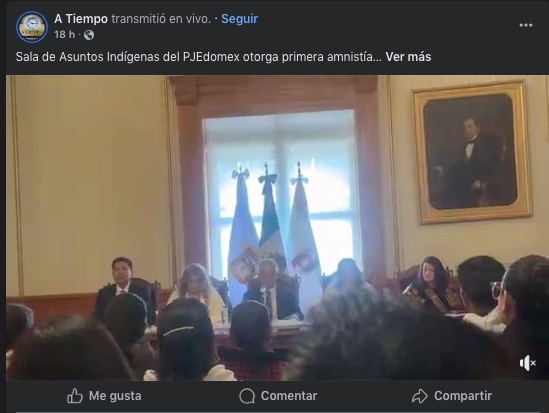Click the Compartir label
The image size is (549, 413).
click(x=463, y=396)
